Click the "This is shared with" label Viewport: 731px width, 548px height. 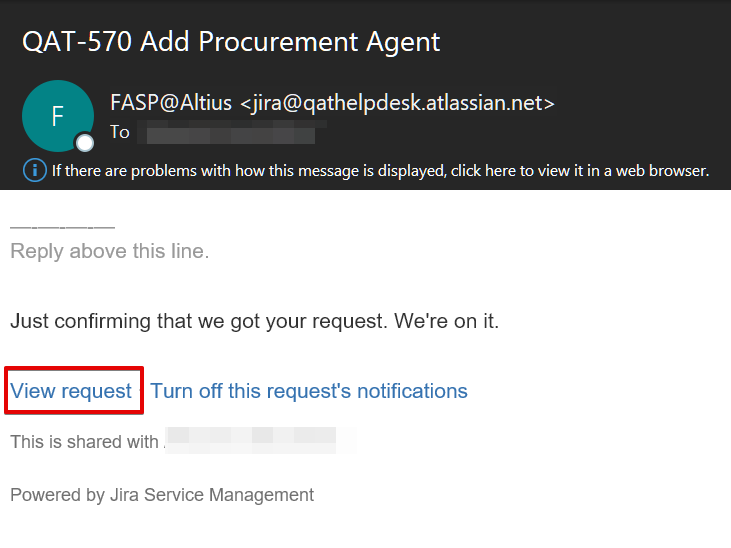click(84, 442)
